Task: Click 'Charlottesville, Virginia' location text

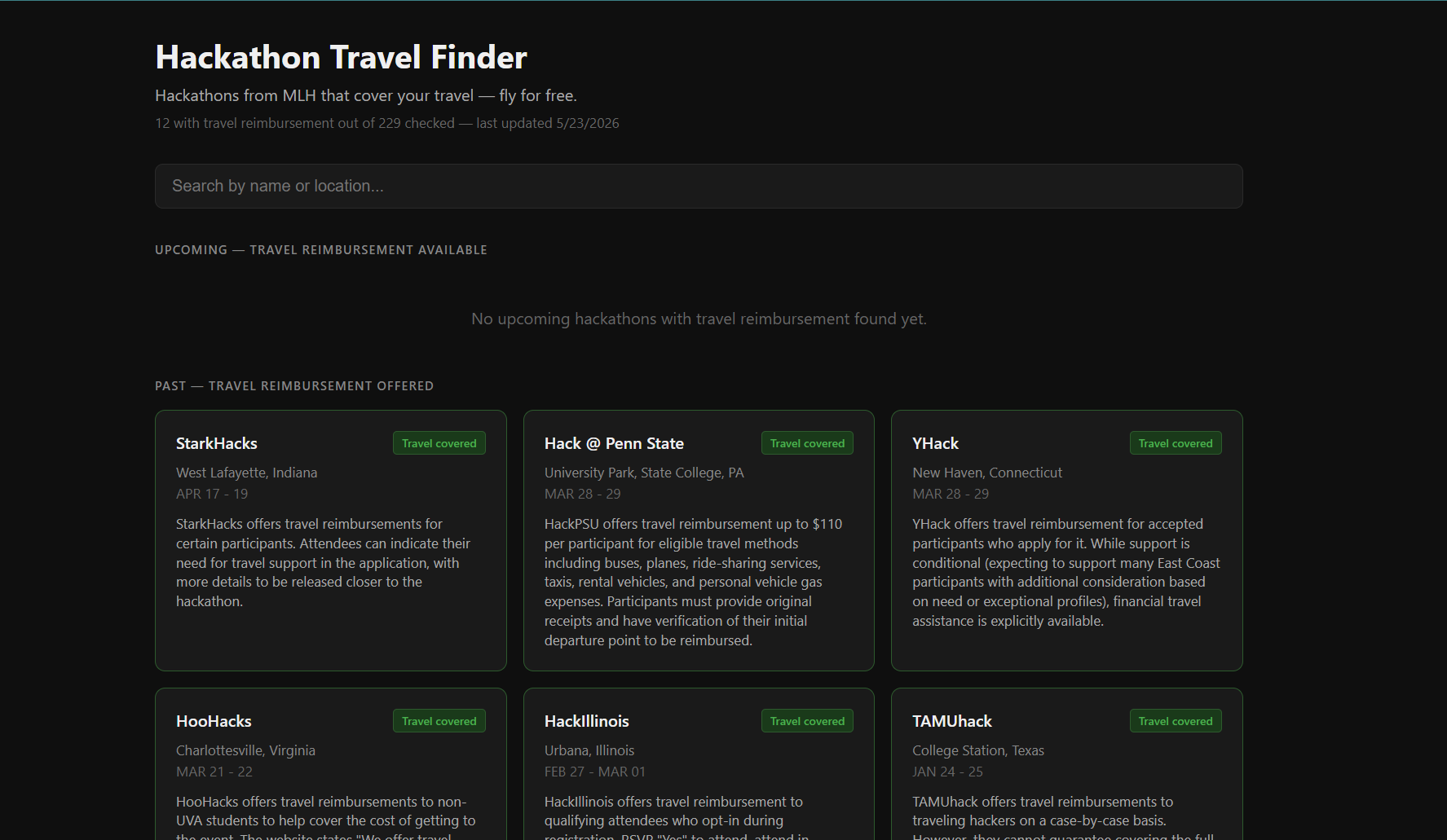Action: point(245,750)
